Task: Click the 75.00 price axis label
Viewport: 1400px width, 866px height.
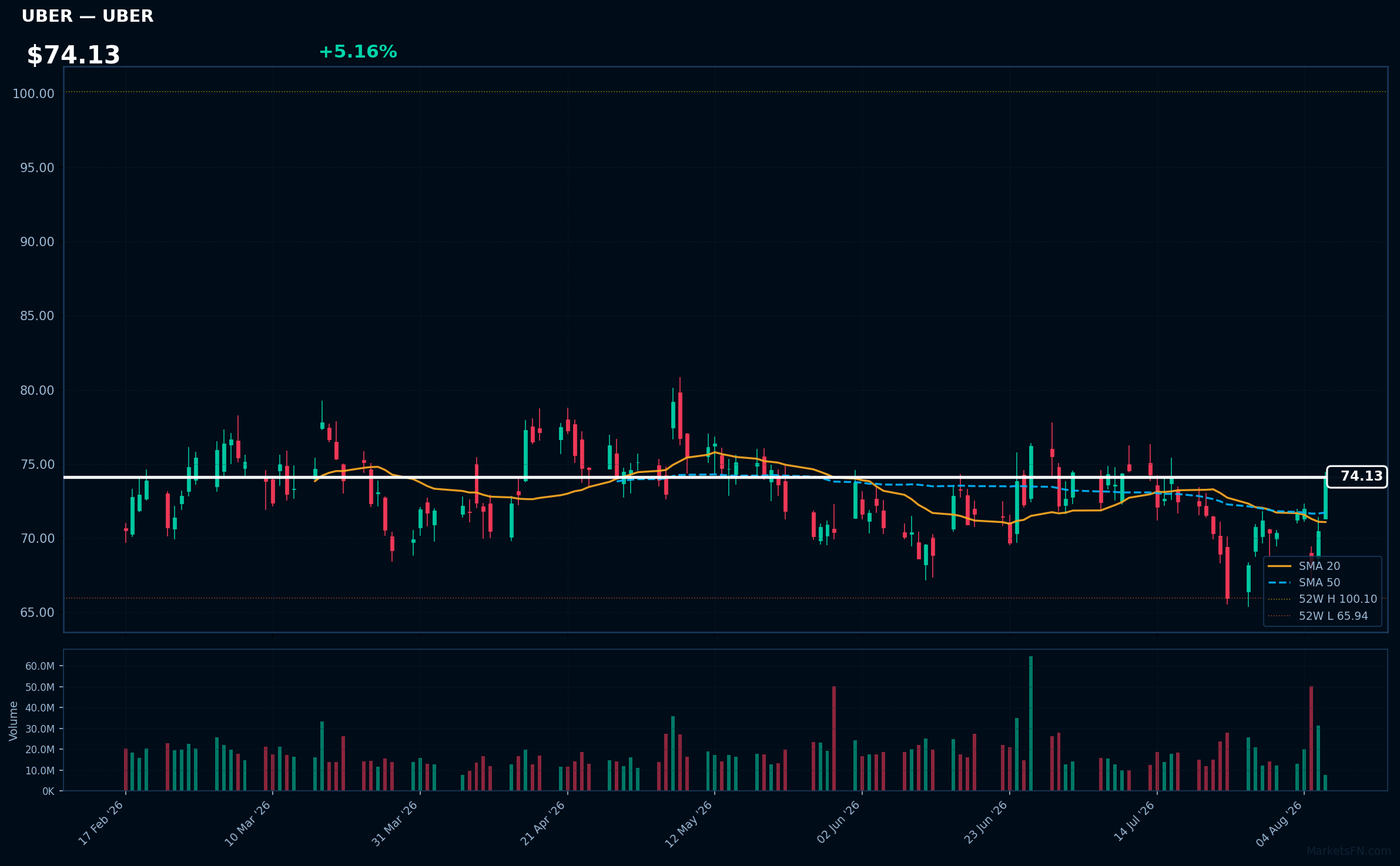Action: 37,465
